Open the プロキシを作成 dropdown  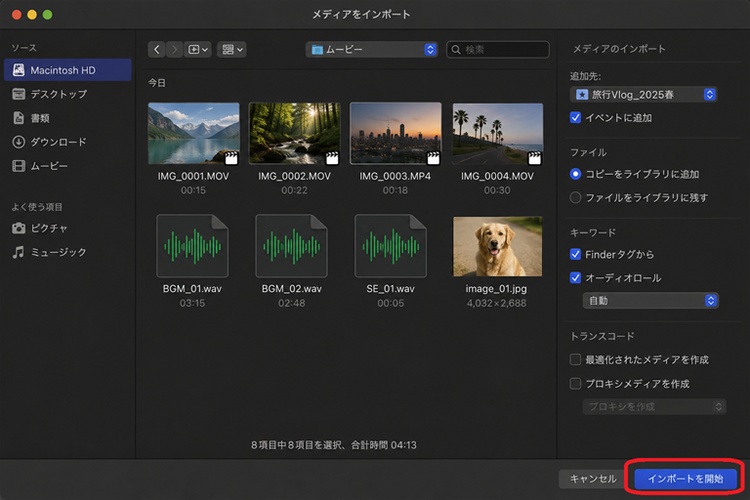pyautogui.click(x=654, y=407)
